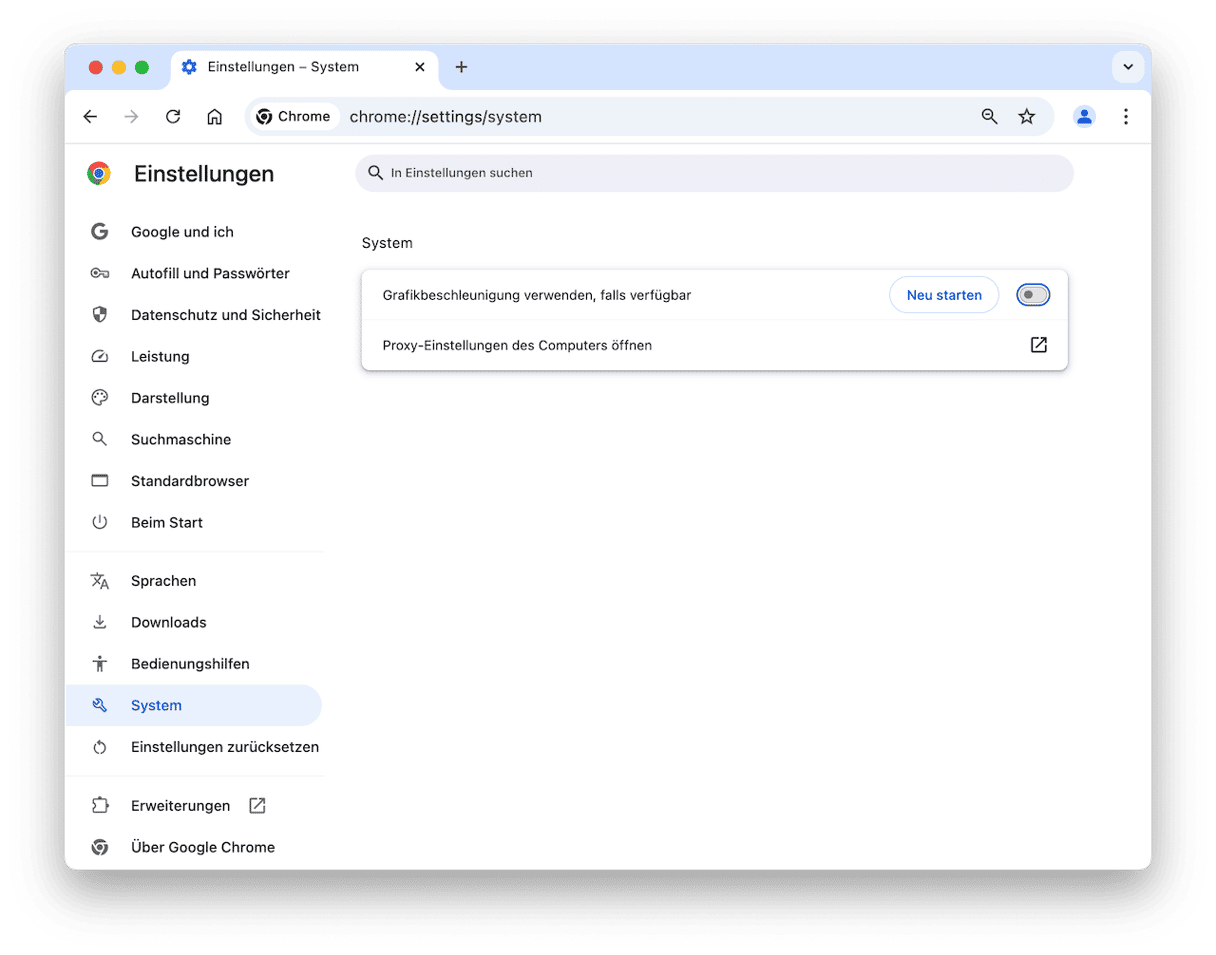Viewport: 1216px width, 955px height.
Task: Open the zoom magnifier icon in address bar
Action: pyautogui.click(x=989, y=117)
